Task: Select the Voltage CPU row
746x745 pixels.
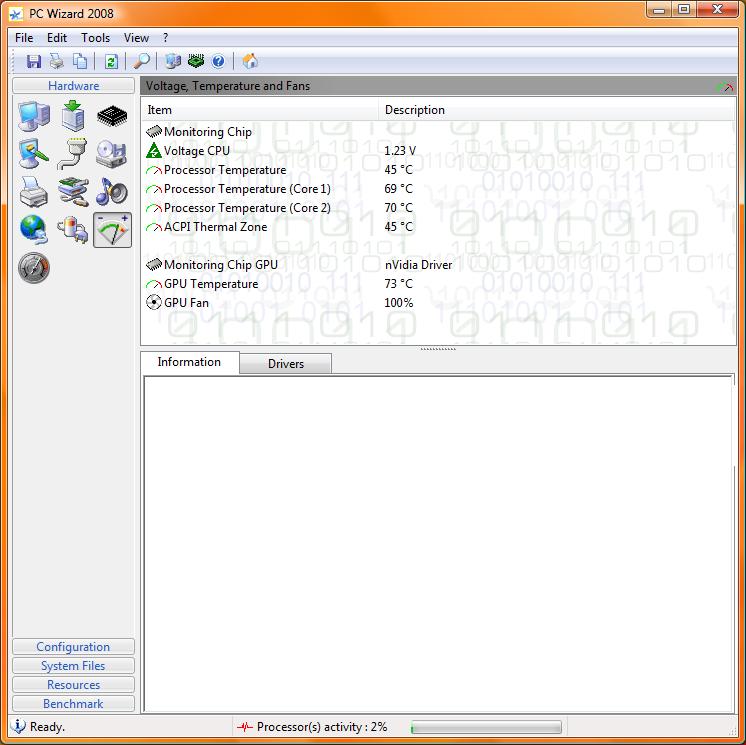Action: click(x=438, y=151)
